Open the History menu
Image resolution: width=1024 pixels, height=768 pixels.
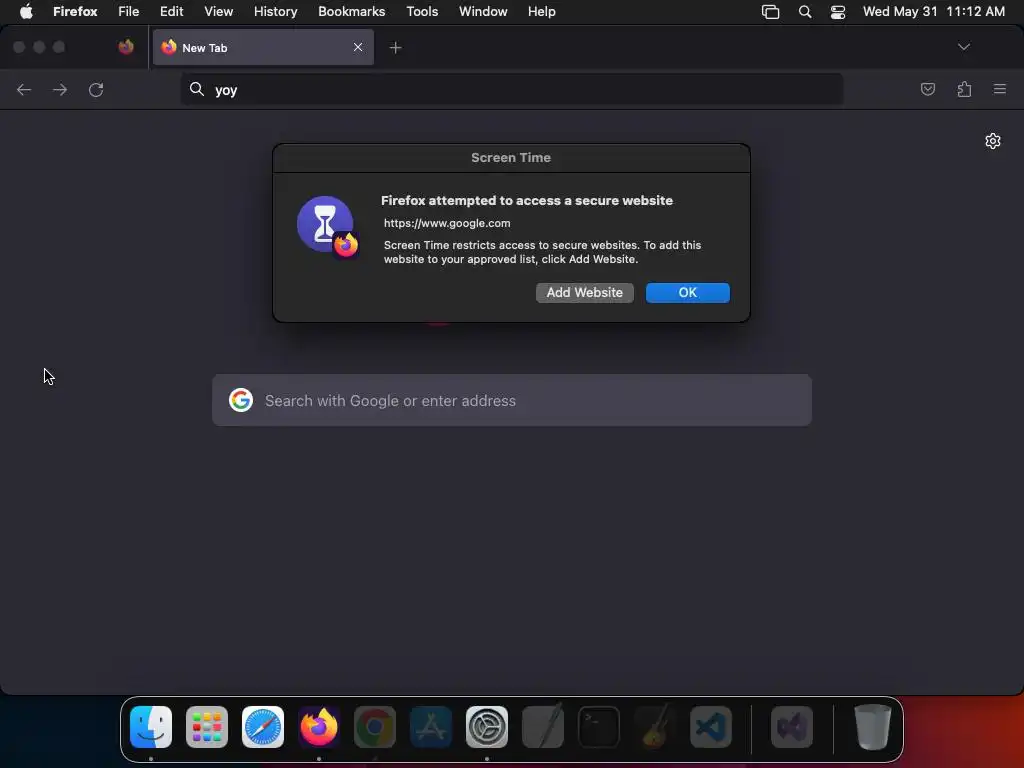(x=276, y=12)
